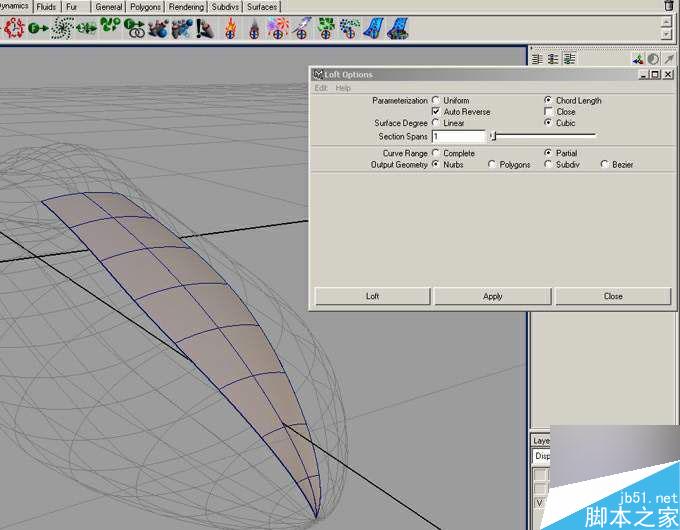Toggle the Auto Reverse checkbox
Viewport: 680px width, 530px height.
tap(436, 112)
